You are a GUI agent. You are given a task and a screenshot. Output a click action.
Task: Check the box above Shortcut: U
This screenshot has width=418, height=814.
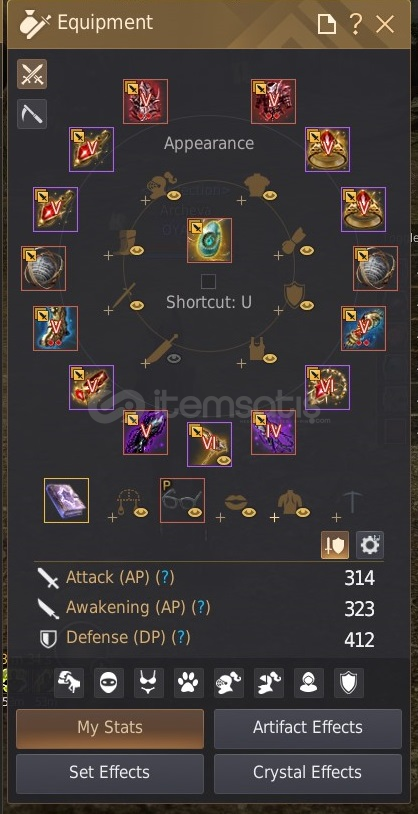coord(208,282)
